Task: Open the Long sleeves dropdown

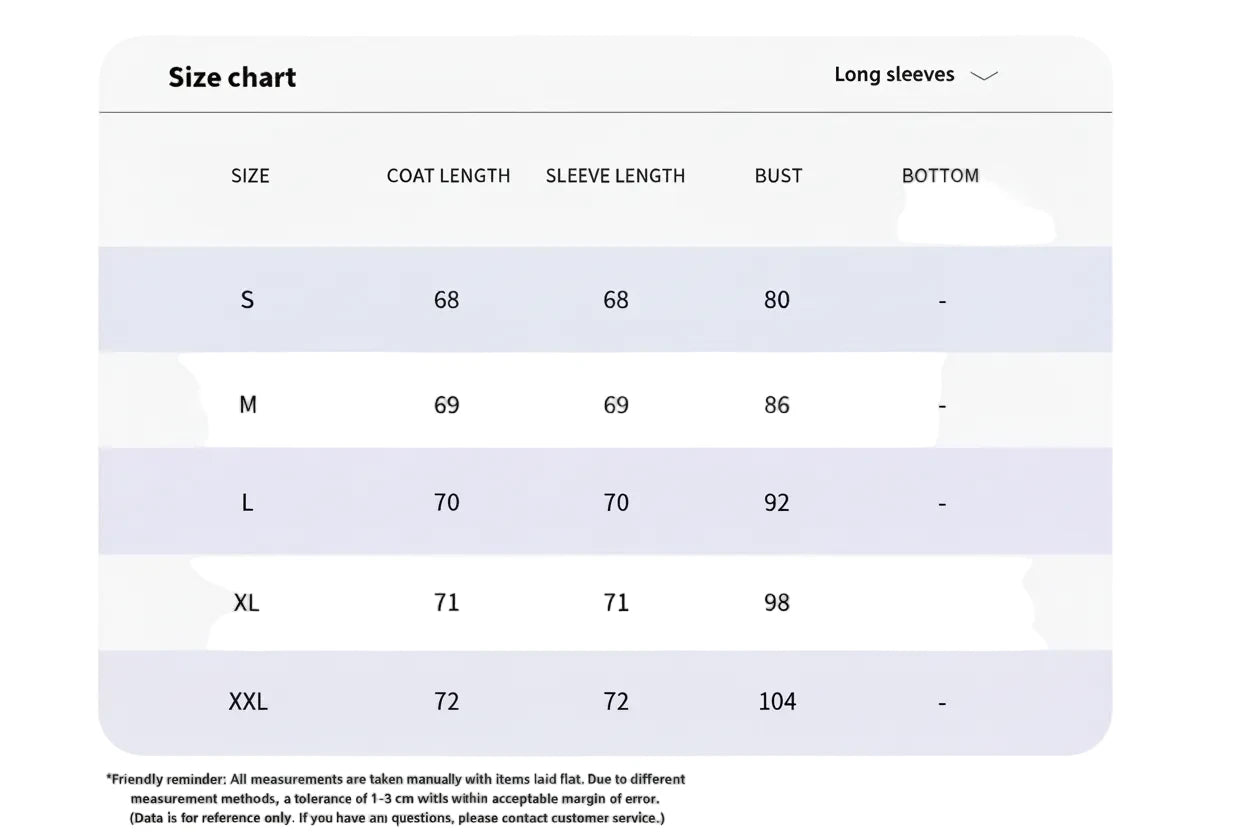Action: (916, 75)
